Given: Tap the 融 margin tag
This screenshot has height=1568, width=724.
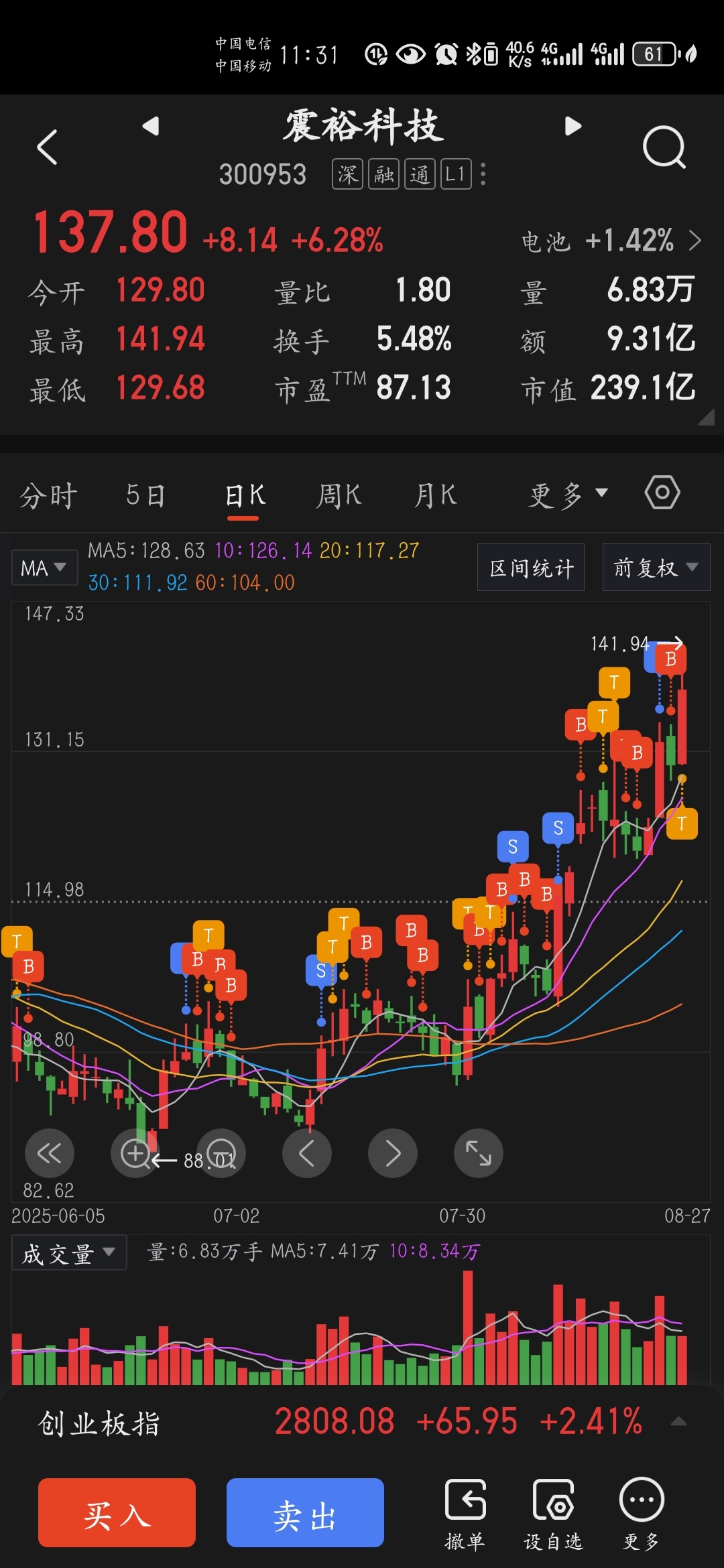Looking at the screenshot, I should [383, 174].
